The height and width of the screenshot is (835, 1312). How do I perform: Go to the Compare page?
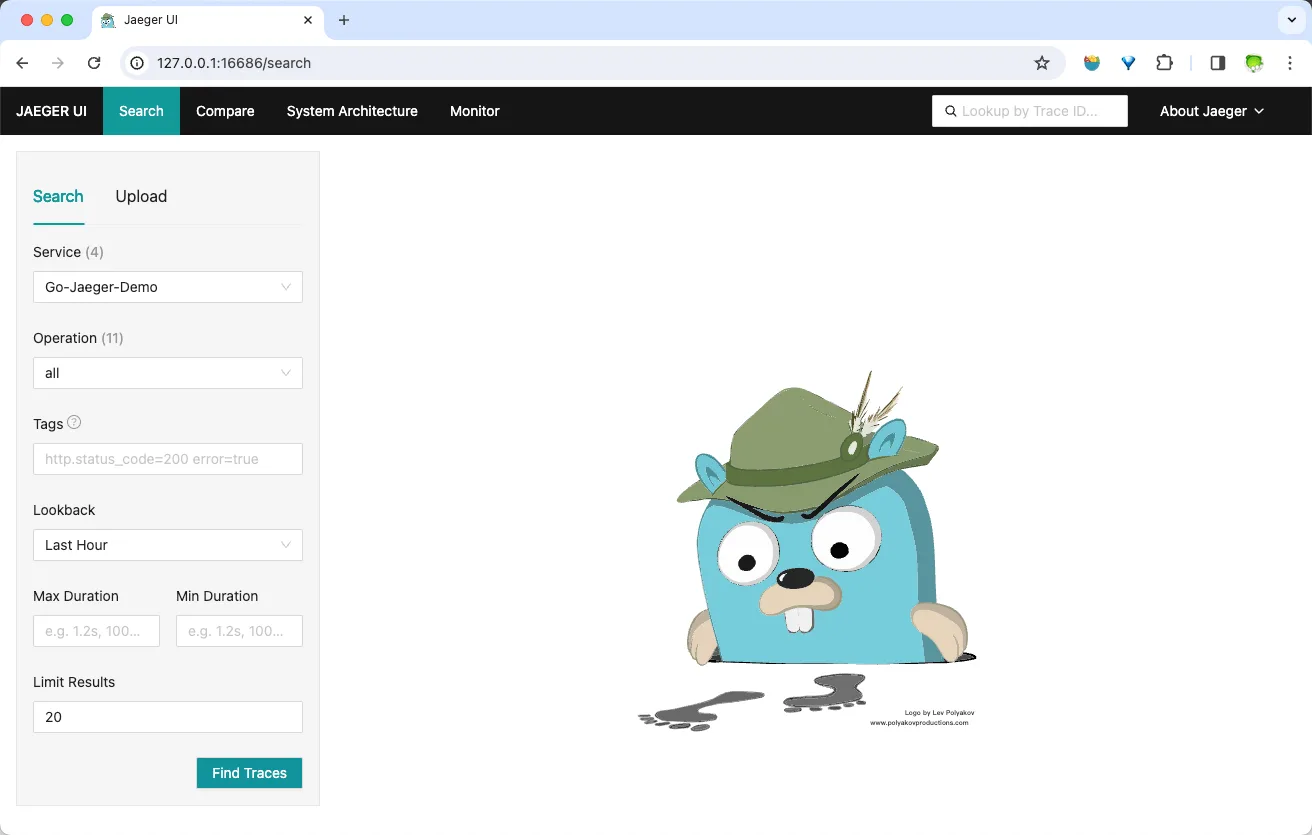[225, 111]
